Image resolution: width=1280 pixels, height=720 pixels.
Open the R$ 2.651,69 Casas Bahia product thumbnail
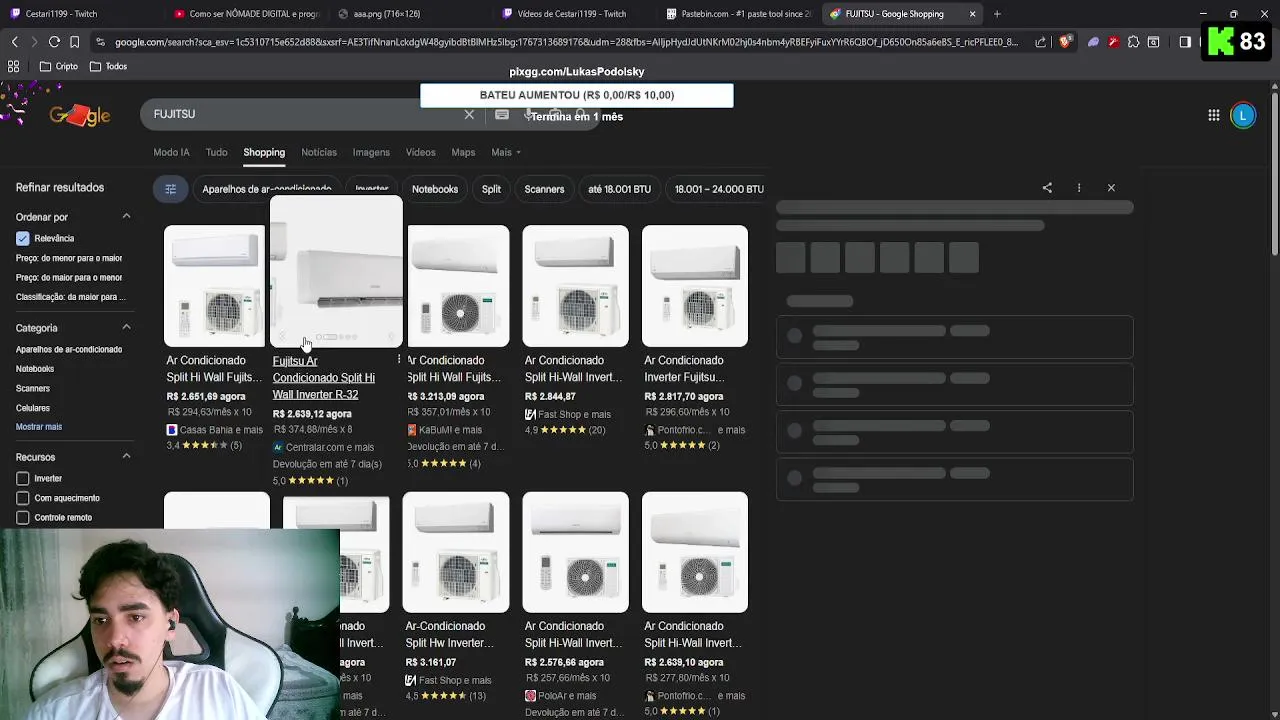coord(215,286)
